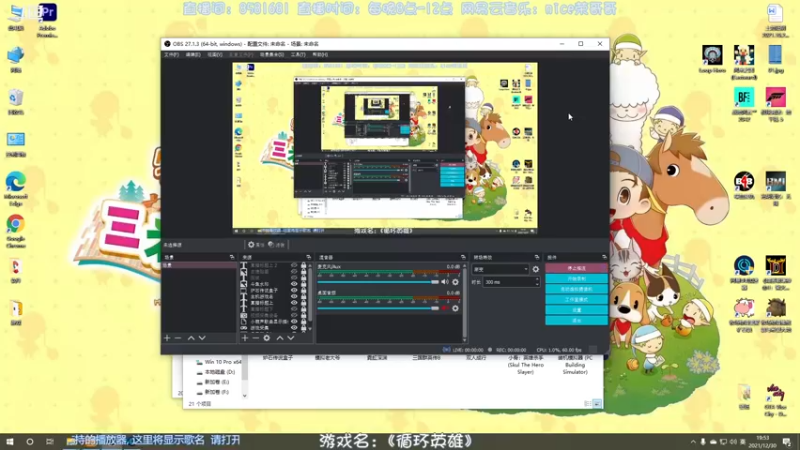Toggle visibility of 炉石传说盒子 source
Viewport: 800px width, 450px height.
[294, 290]
